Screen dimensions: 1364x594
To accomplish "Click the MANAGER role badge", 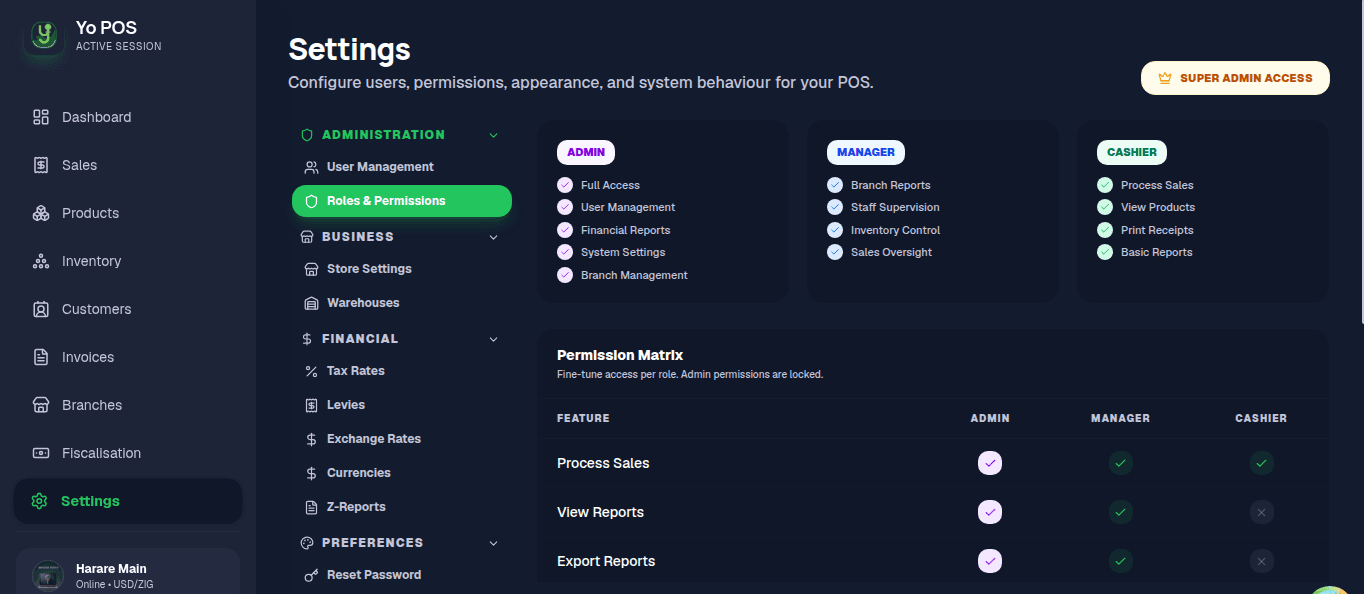I will [866, 152].
